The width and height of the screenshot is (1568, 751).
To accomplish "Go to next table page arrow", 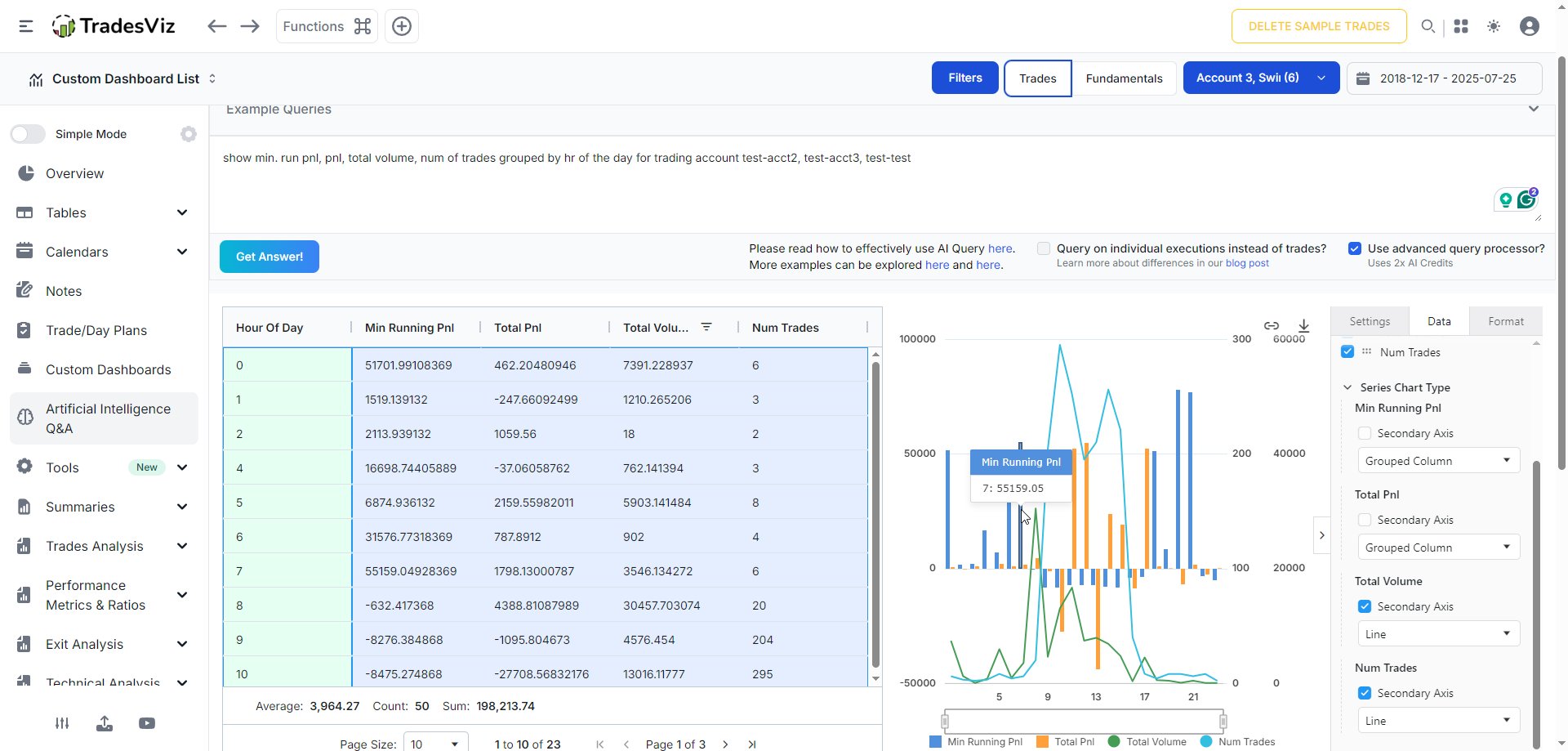I will 725,744.
